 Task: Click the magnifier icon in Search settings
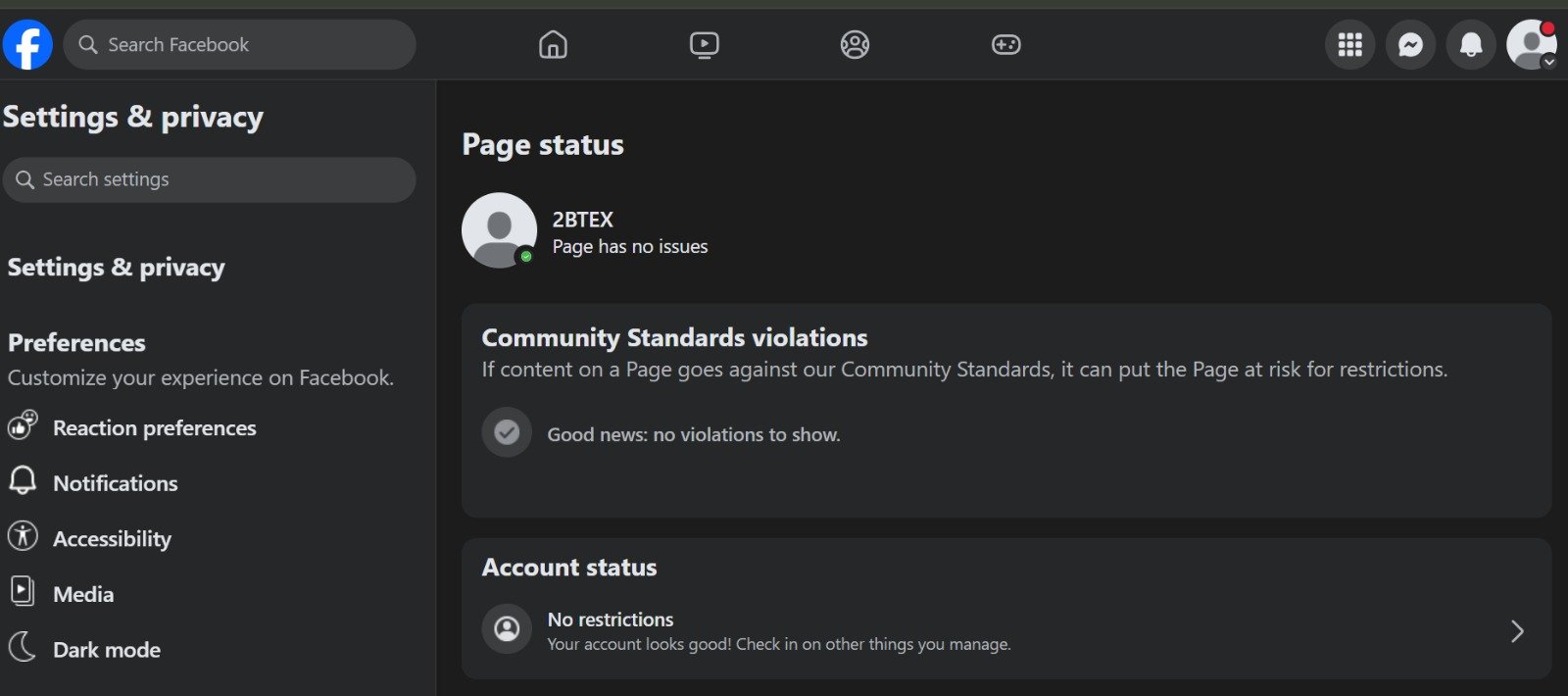point(25,179)
